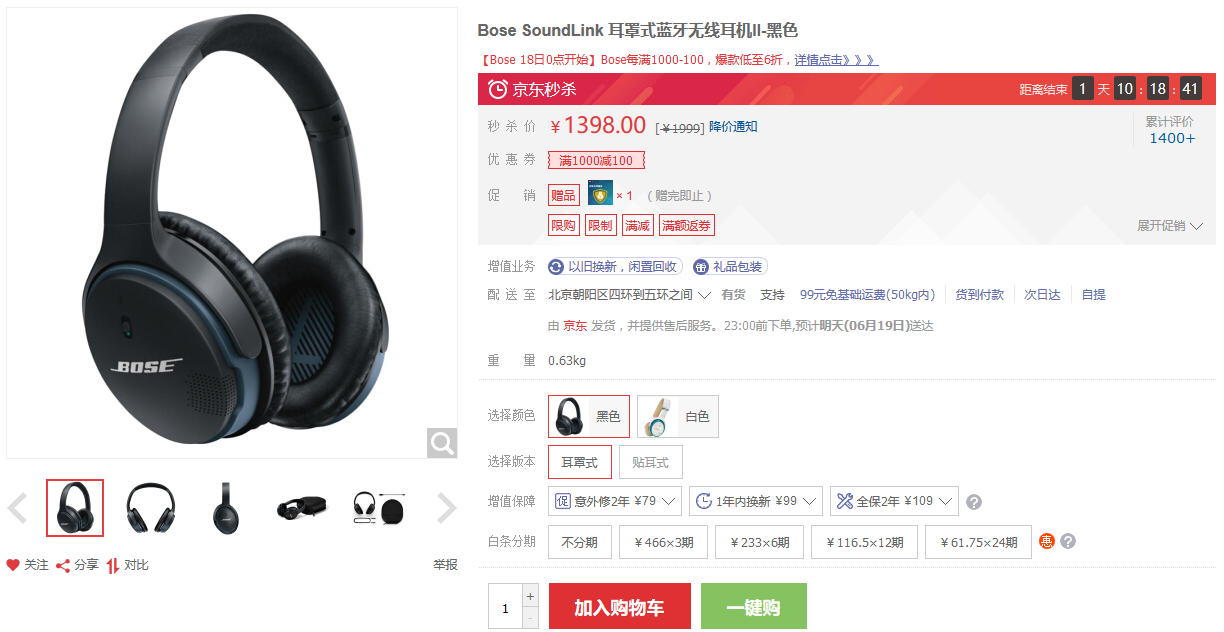Click the orange 惠 icon beside installments

coord(1047,541)
